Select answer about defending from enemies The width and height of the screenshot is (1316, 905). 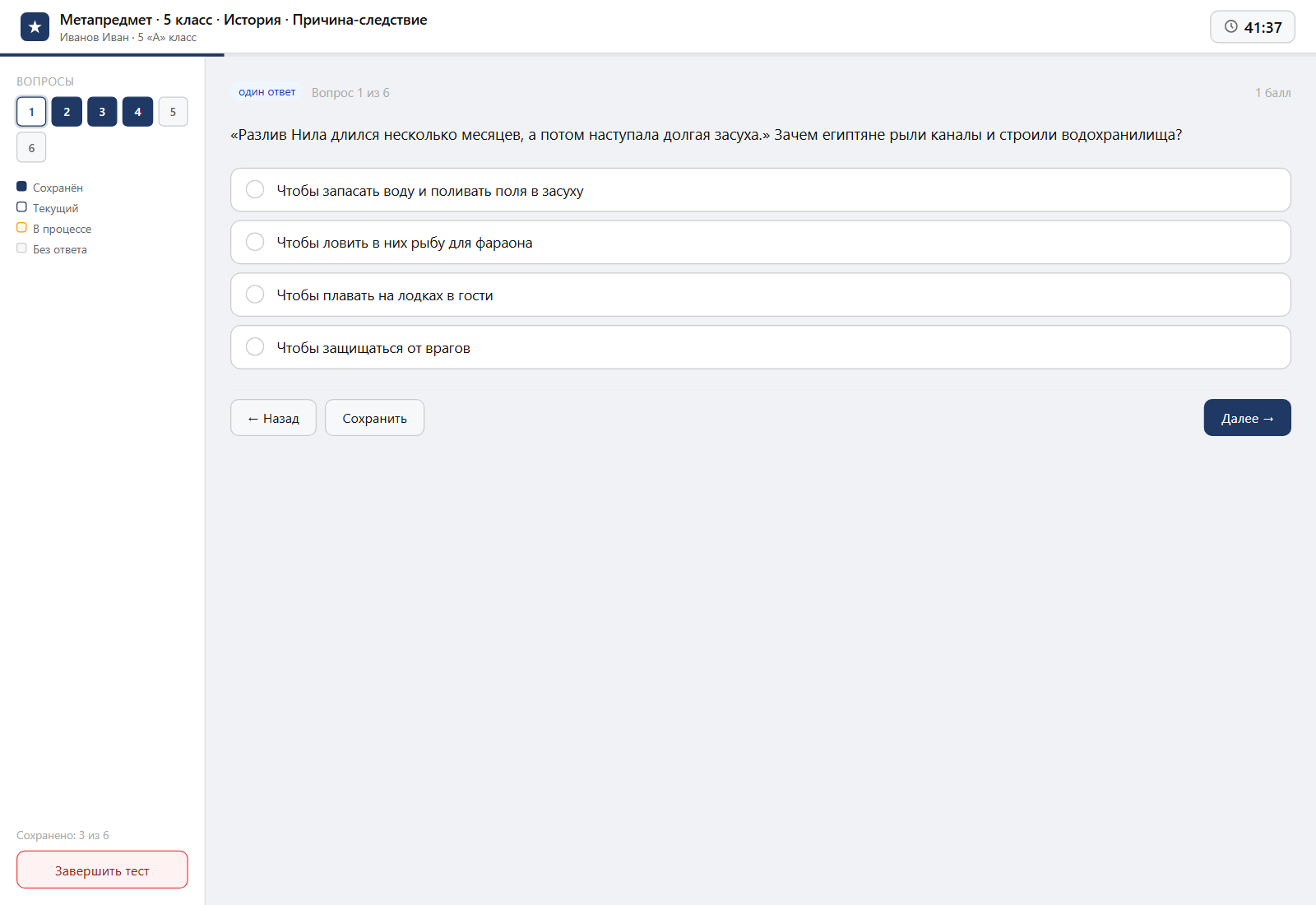pos(760,347)
